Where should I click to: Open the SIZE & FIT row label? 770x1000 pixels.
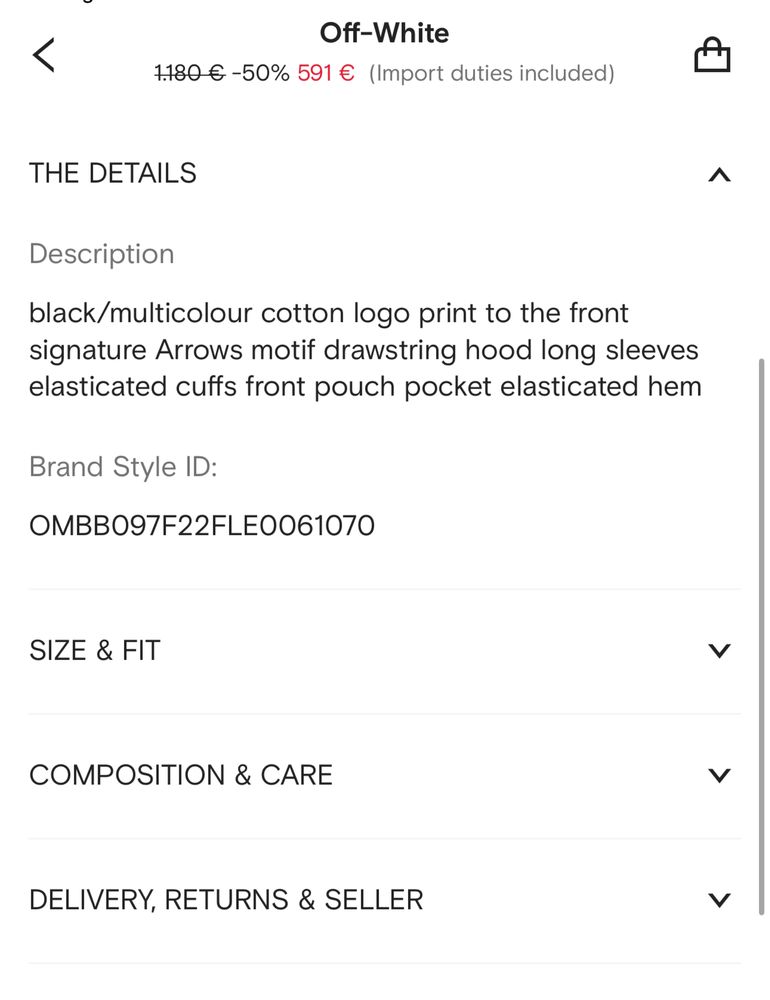coord(94,651)
